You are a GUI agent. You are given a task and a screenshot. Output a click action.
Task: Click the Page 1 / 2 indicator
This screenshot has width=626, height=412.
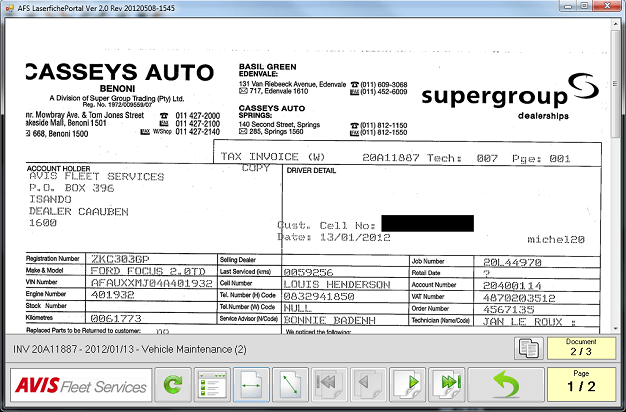pos(581,384)
